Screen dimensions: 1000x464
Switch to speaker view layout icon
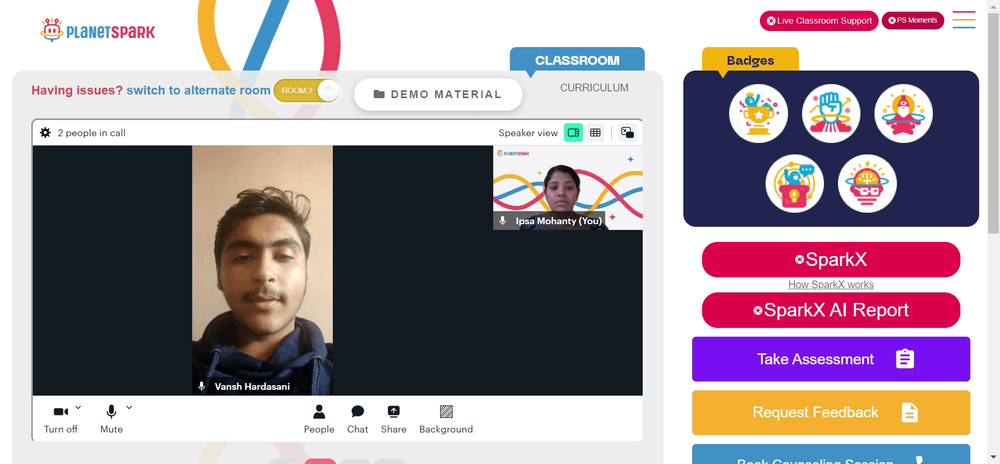pos(573,133)
